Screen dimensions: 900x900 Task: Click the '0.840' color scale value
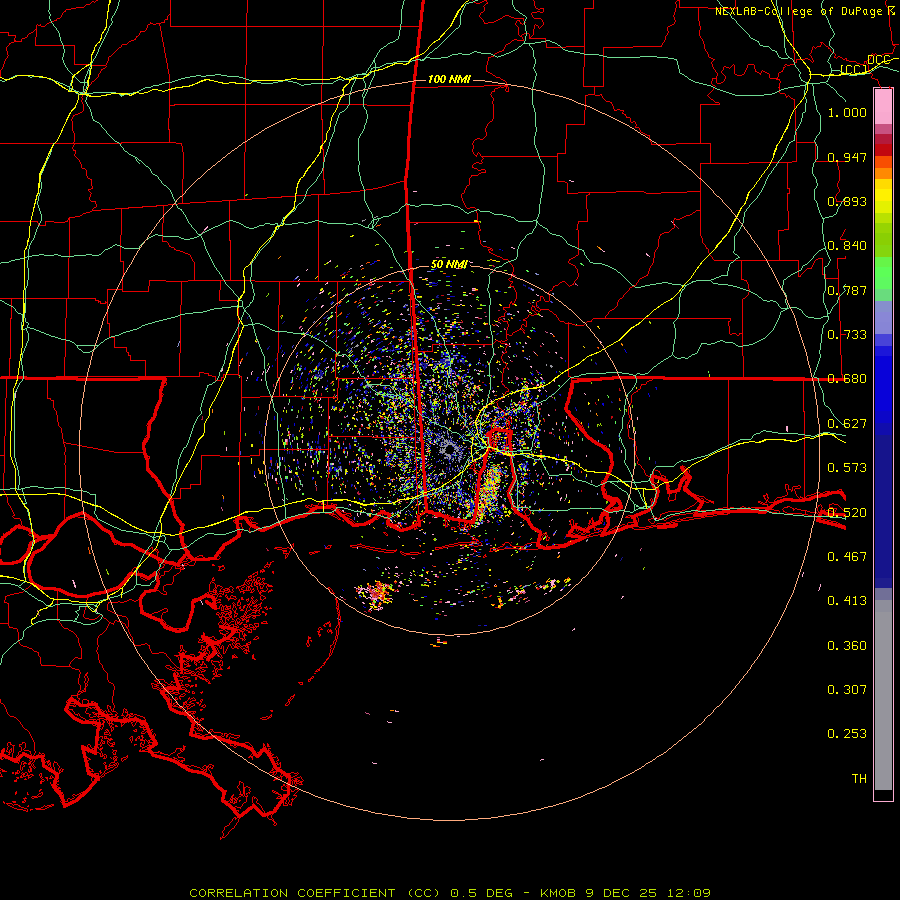(847, 246)
